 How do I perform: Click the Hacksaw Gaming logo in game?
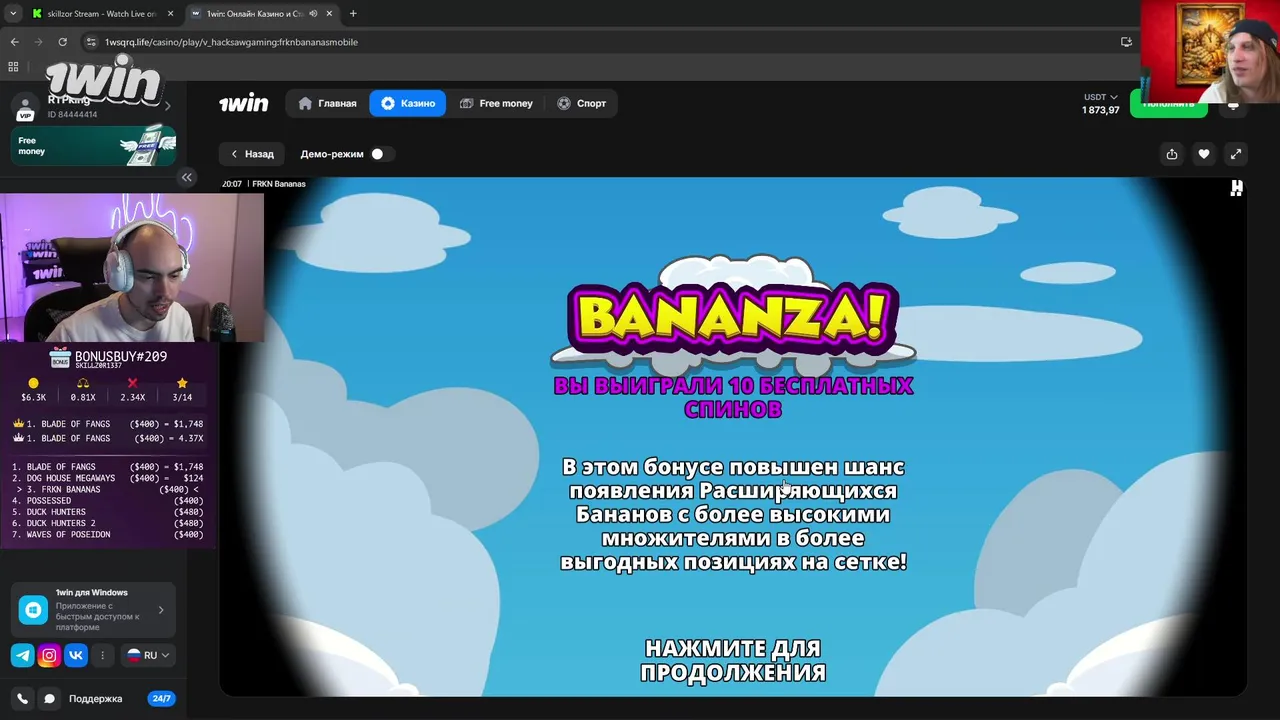click(1237, 188)
